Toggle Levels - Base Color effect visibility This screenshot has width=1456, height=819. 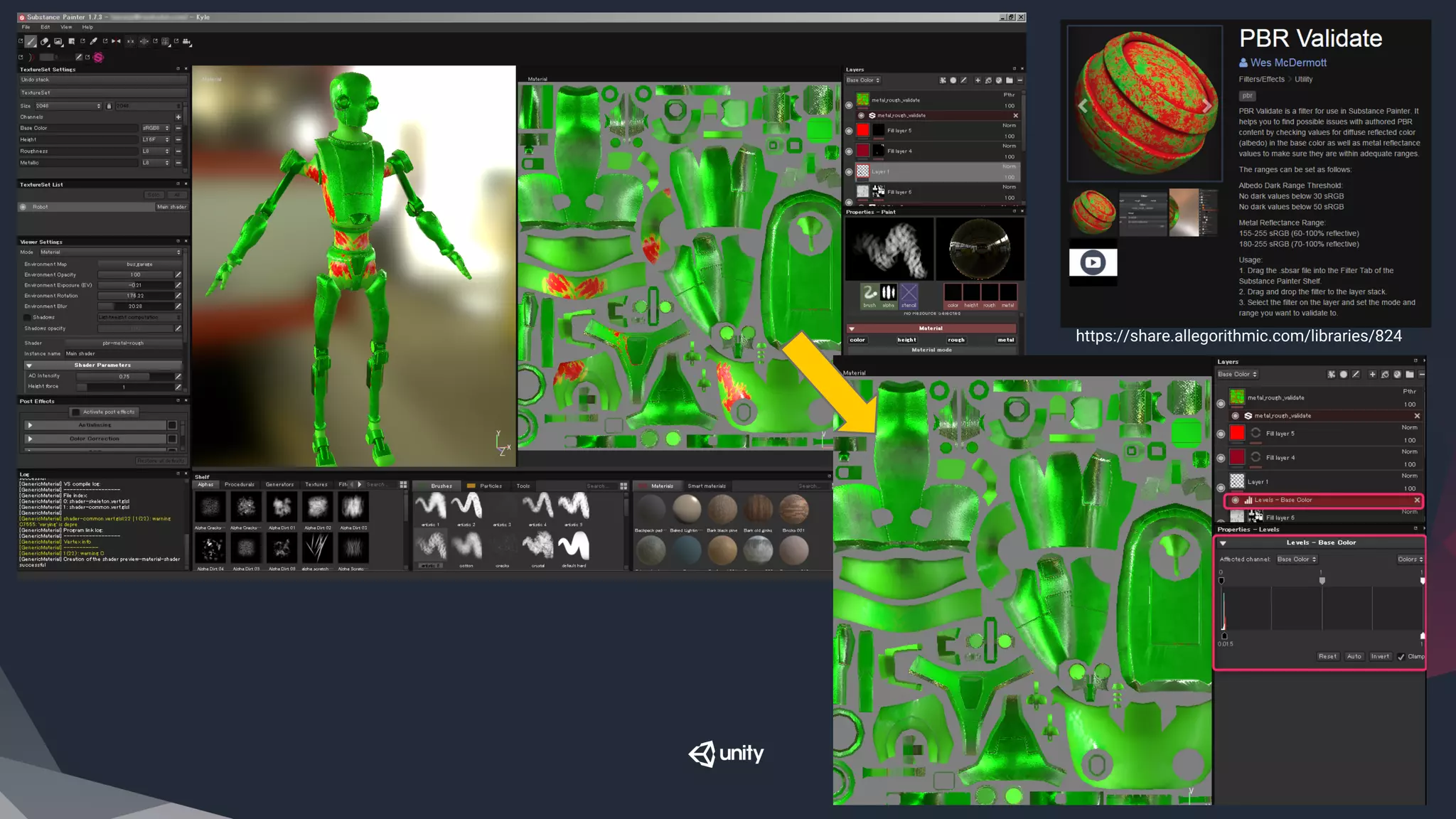tap(1236, 500)
